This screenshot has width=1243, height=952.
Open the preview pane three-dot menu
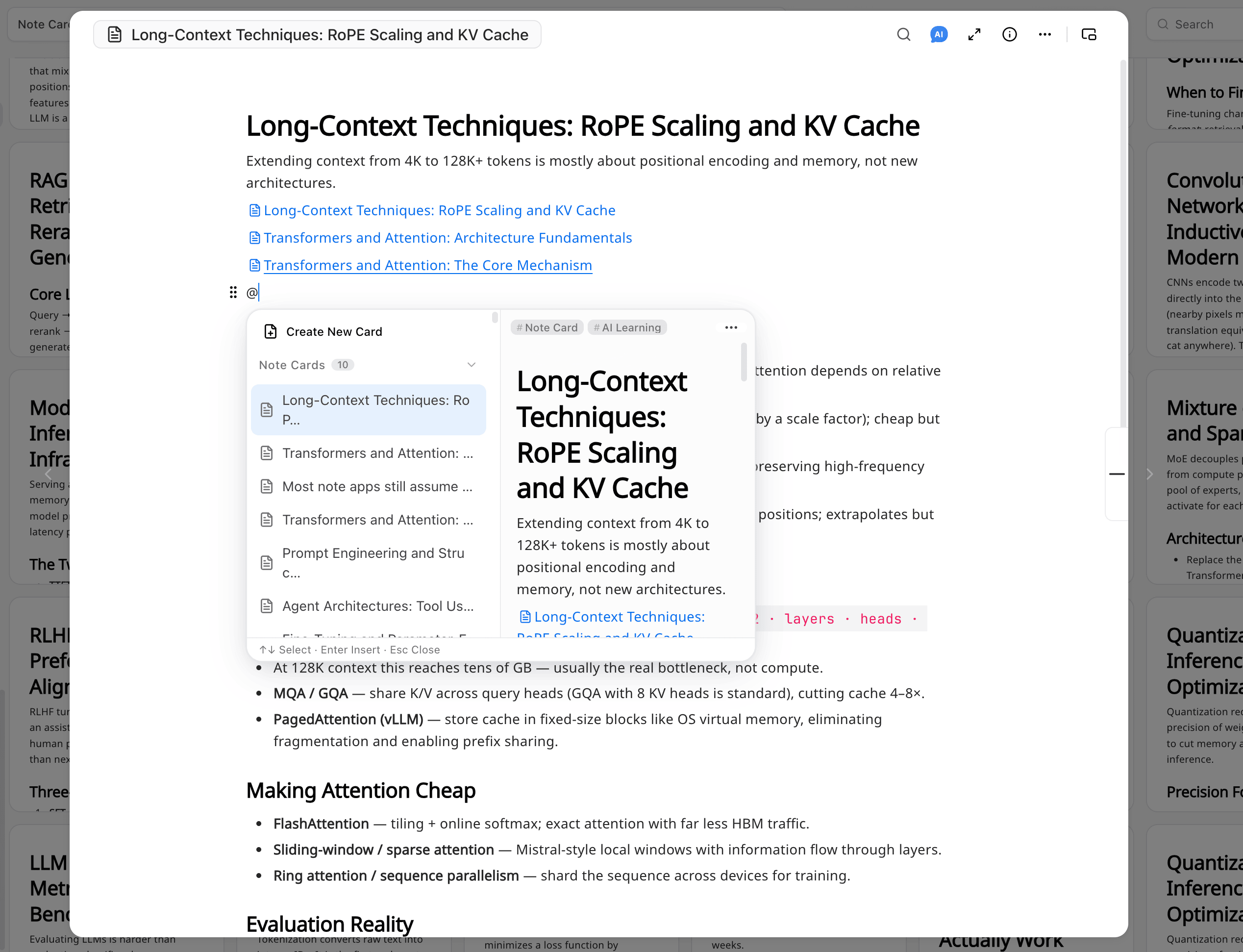(731, 327)
